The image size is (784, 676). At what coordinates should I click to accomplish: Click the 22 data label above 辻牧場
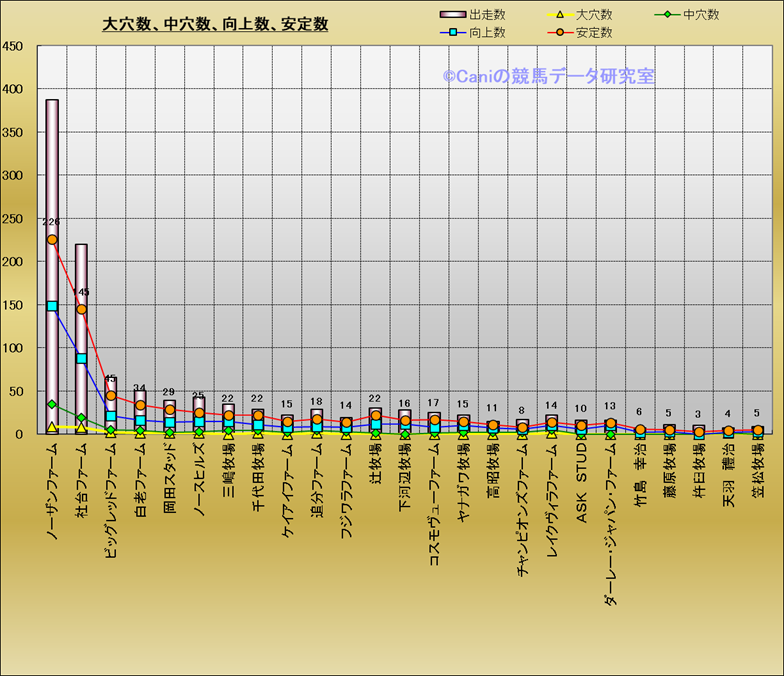[x=375, y=399]
